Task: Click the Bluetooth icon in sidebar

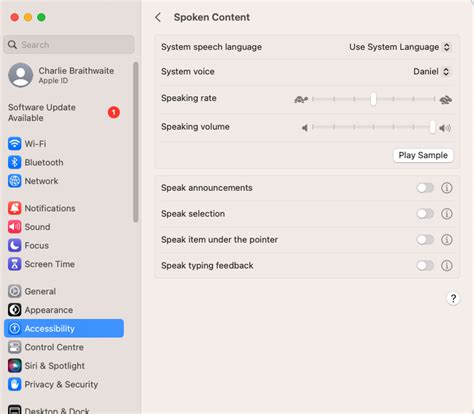Action: coord(14,162)
